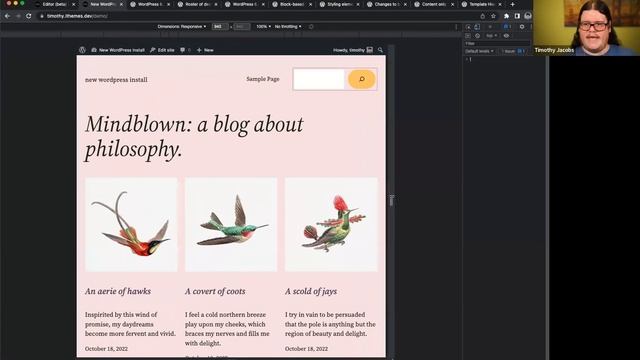Open the Chrome extensions puzzle icon
This screenshot has height=360, width=640.
(507, 16)
